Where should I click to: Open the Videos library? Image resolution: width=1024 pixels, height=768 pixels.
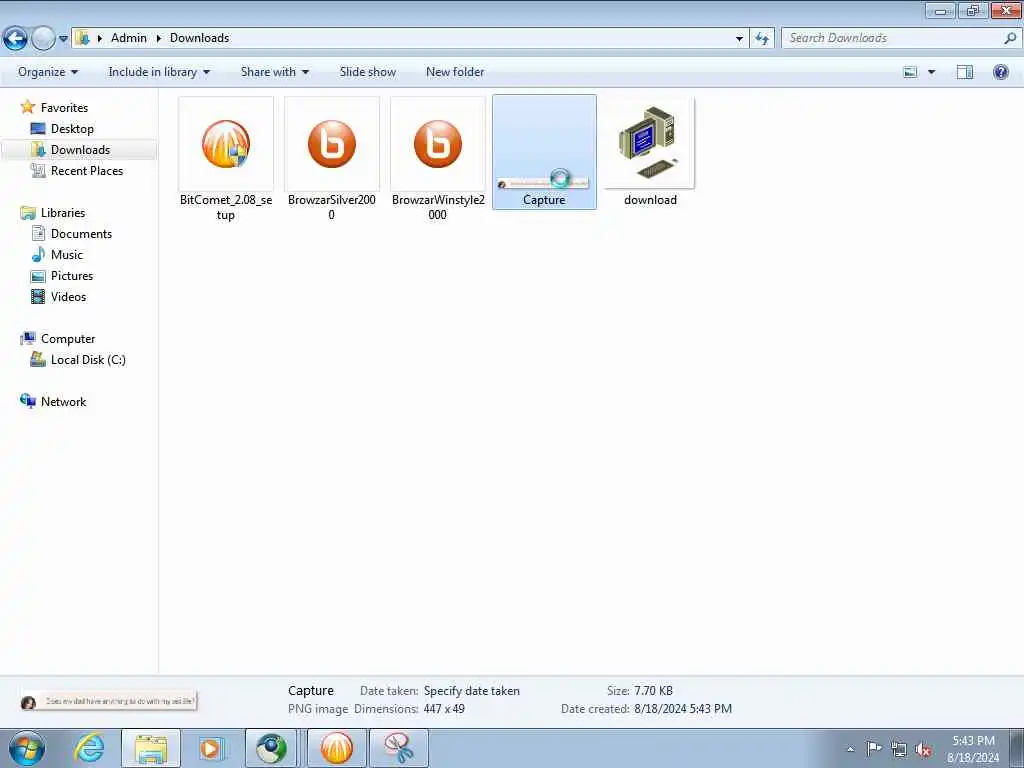[68, 296]
